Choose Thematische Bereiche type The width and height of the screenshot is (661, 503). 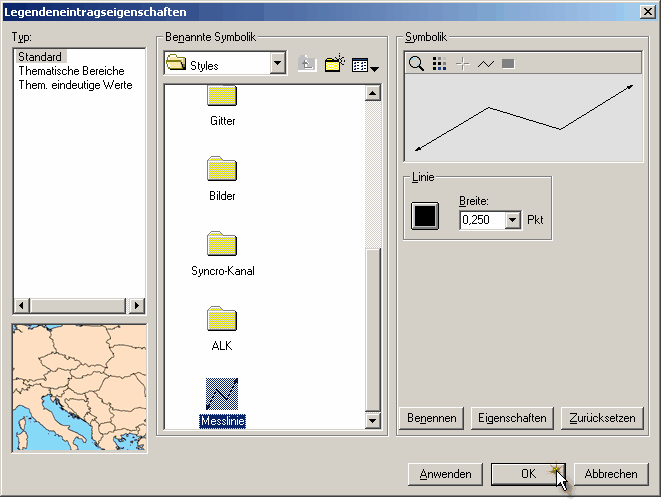coord(71,71)
